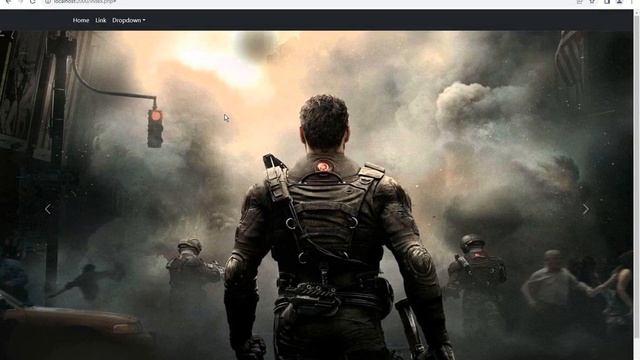Reload the page with the refresh icon
Screen dimensions: 640x360
pos(33,2)
